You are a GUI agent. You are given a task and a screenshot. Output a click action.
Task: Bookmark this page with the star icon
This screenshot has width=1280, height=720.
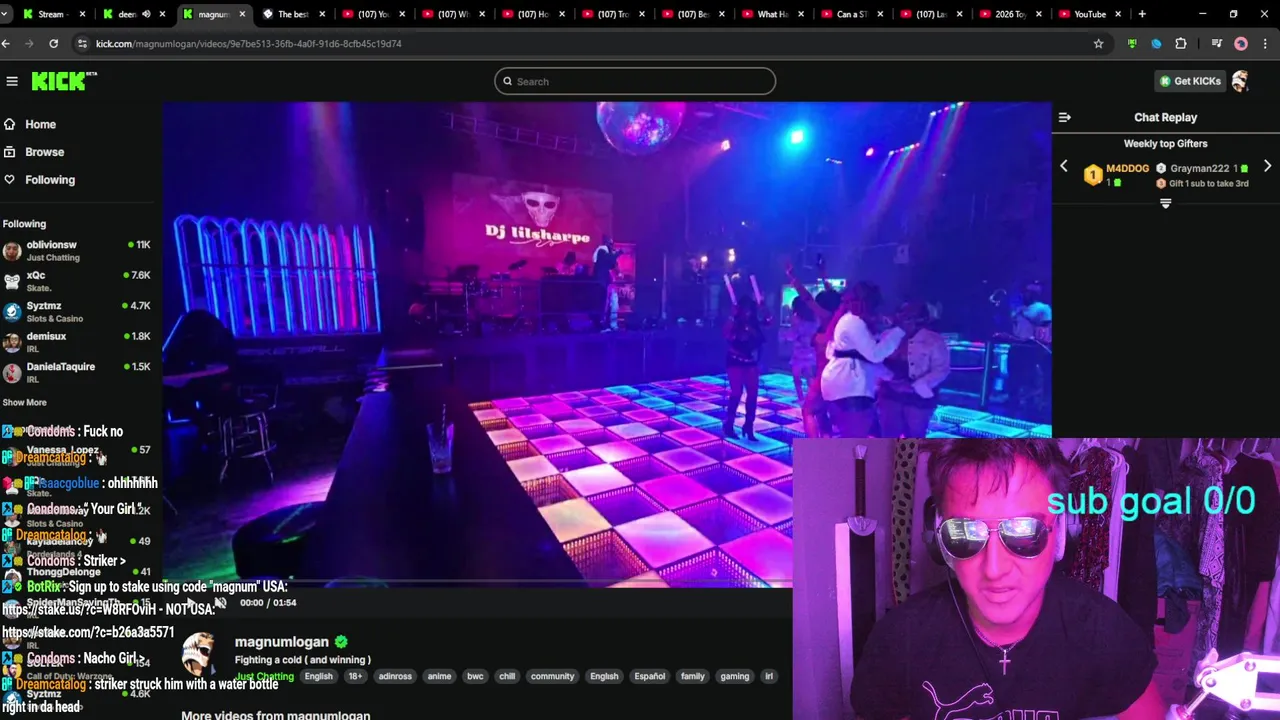(1099, 44)
